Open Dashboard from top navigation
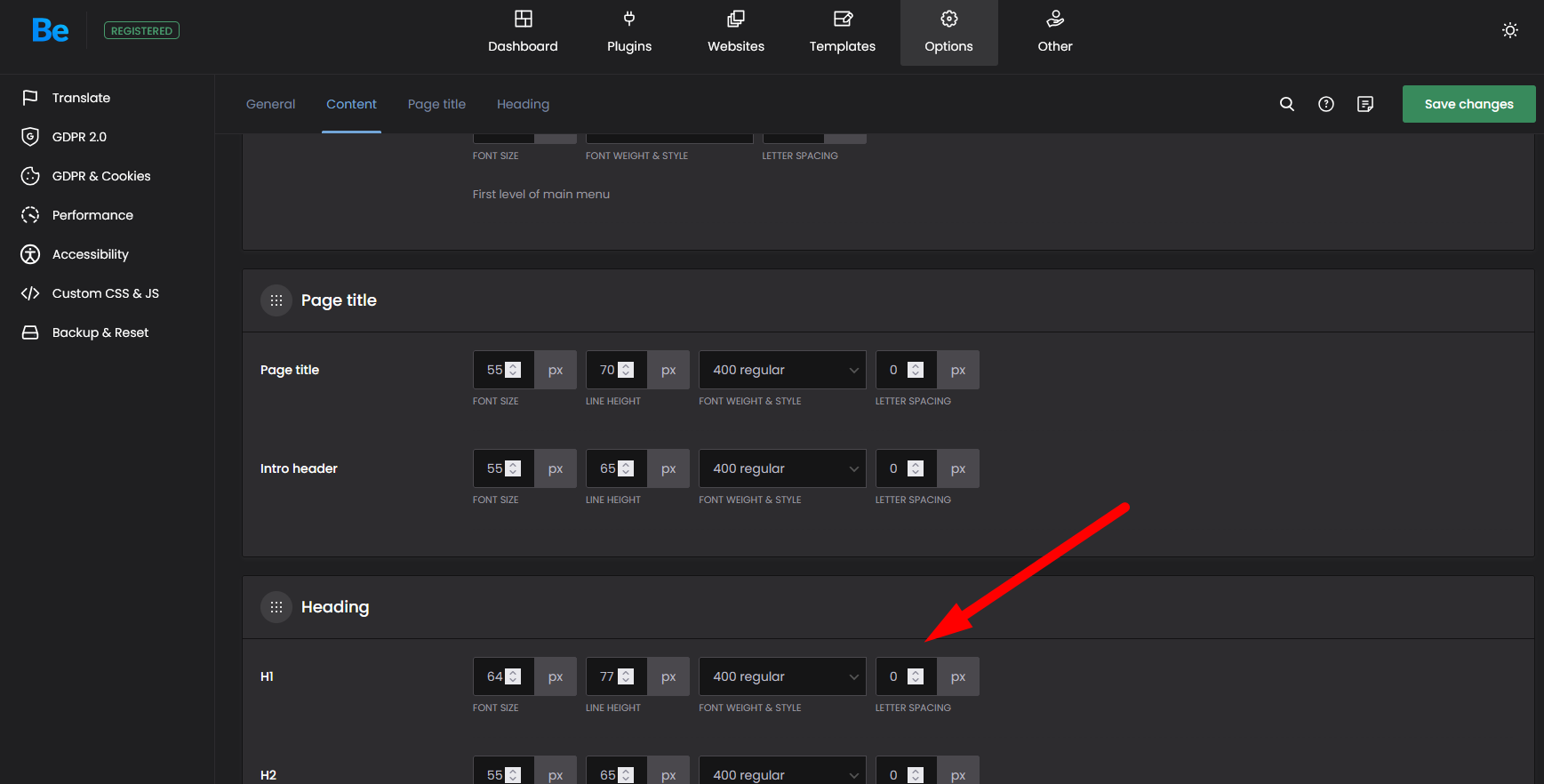Image resolution: width=1544 pixels, height=784 pixels. click(x=523, y=33)
